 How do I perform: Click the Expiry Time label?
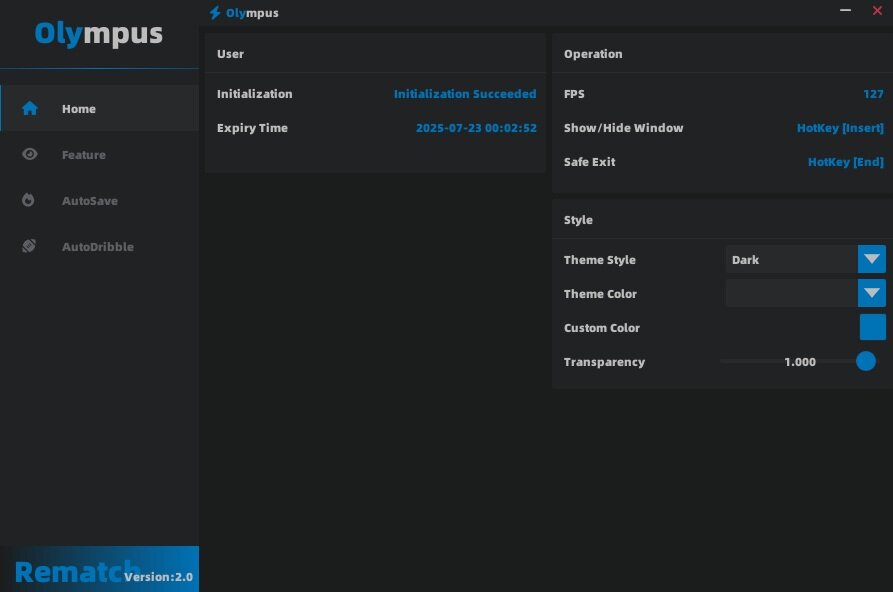click(252, 128)
